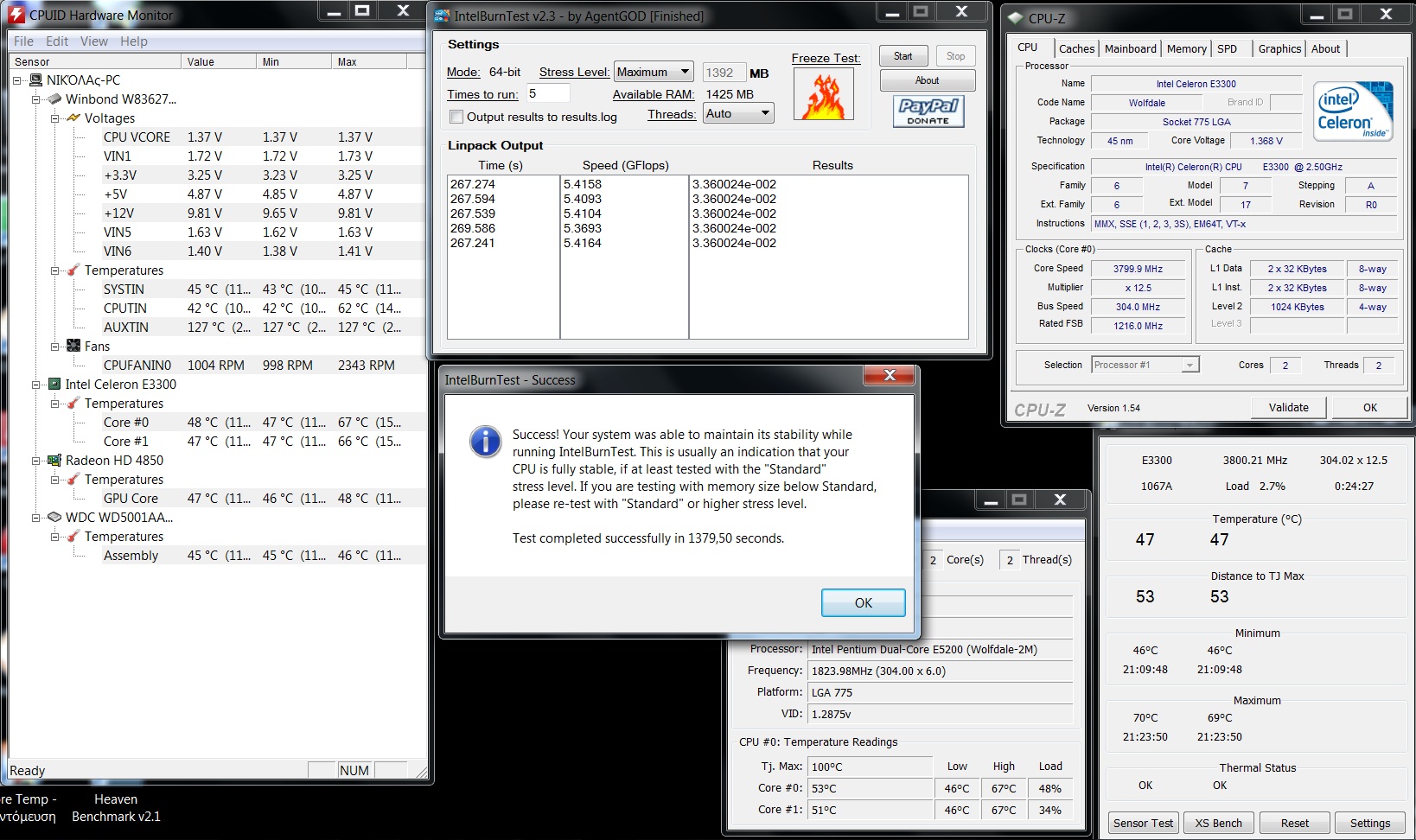Click Reset button in temperature monitor
The image size is (1416, 840).
[1295, 823]
